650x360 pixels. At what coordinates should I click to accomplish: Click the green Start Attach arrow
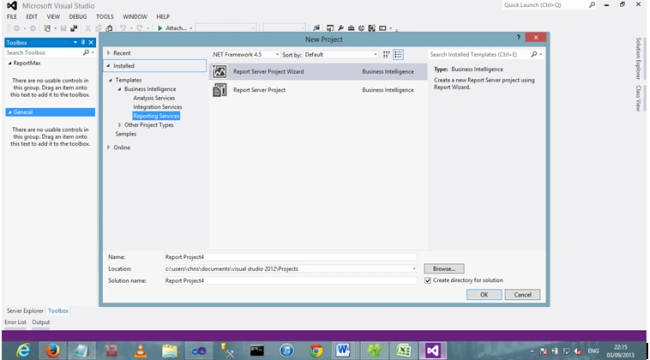160,28
